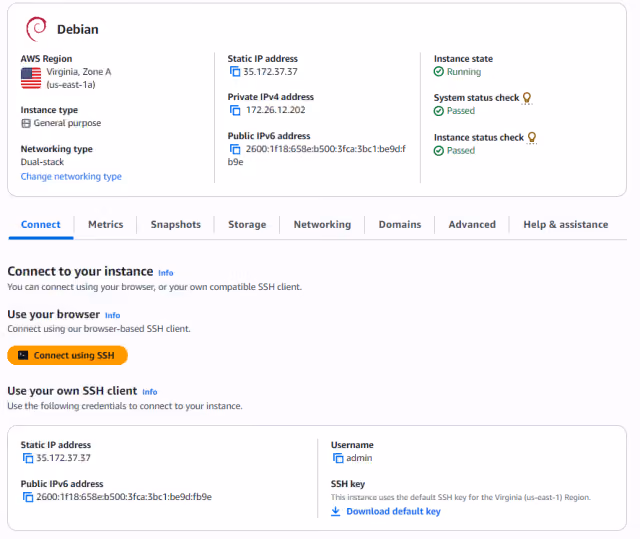This screenshot has height=539, width=640.
Task: Click the General purpose instance type text
Action: tap(67, 123)
